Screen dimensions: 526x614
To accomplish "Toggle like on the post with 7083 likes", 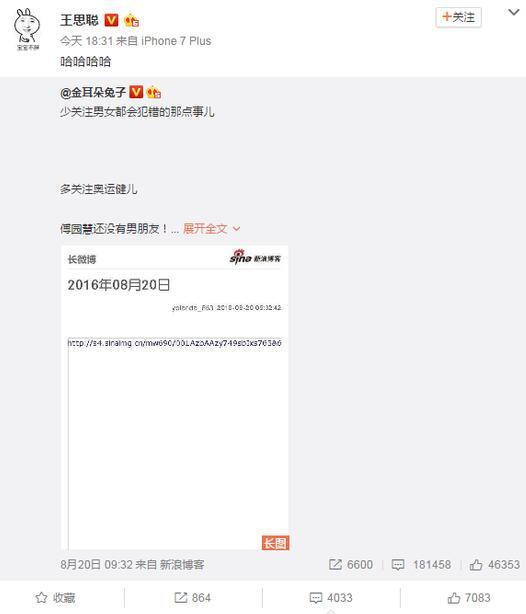I will tap(469, 598).
